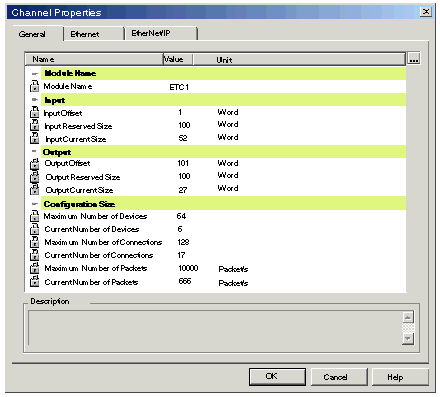Viewport: 440px width, 397px height.
Task: Close the Channel Properties dialog
Action: click(426, 12)
